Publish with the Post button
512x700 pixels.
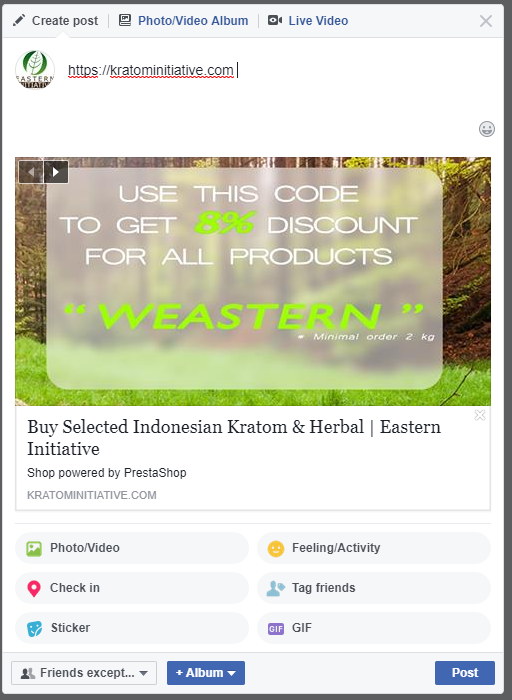465,673
